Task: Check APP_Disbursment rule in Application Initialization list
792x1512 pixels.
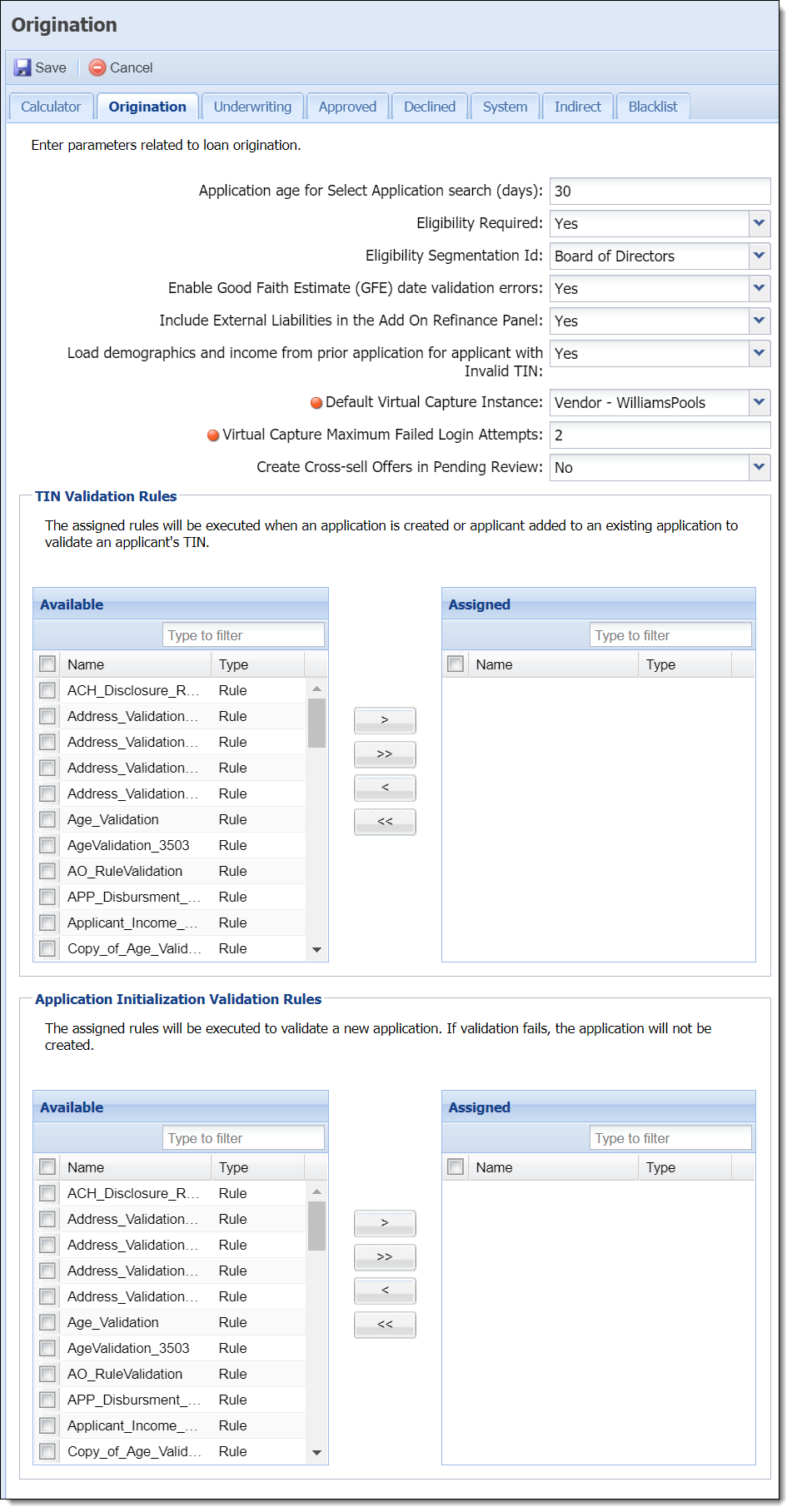Action: 47,1400
